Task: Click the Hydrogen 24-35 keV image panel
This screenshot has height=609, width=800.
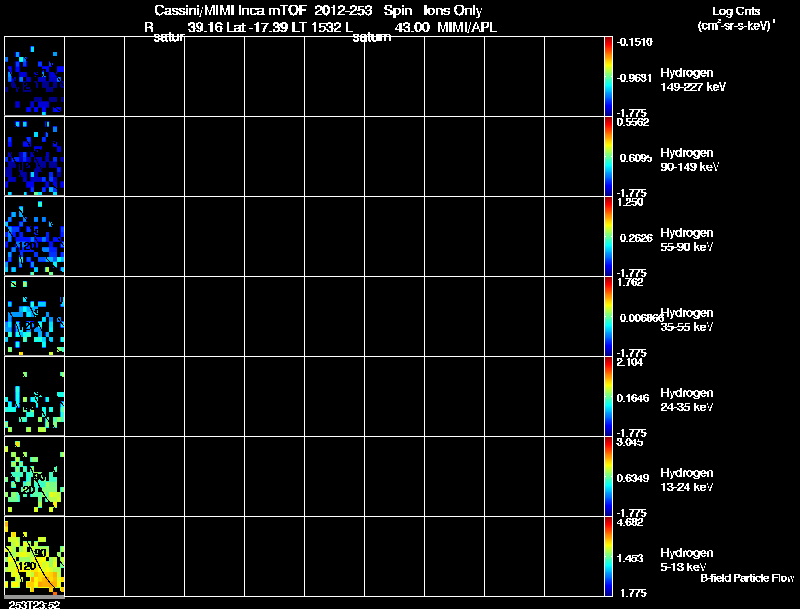Action: tap(35, 396)
